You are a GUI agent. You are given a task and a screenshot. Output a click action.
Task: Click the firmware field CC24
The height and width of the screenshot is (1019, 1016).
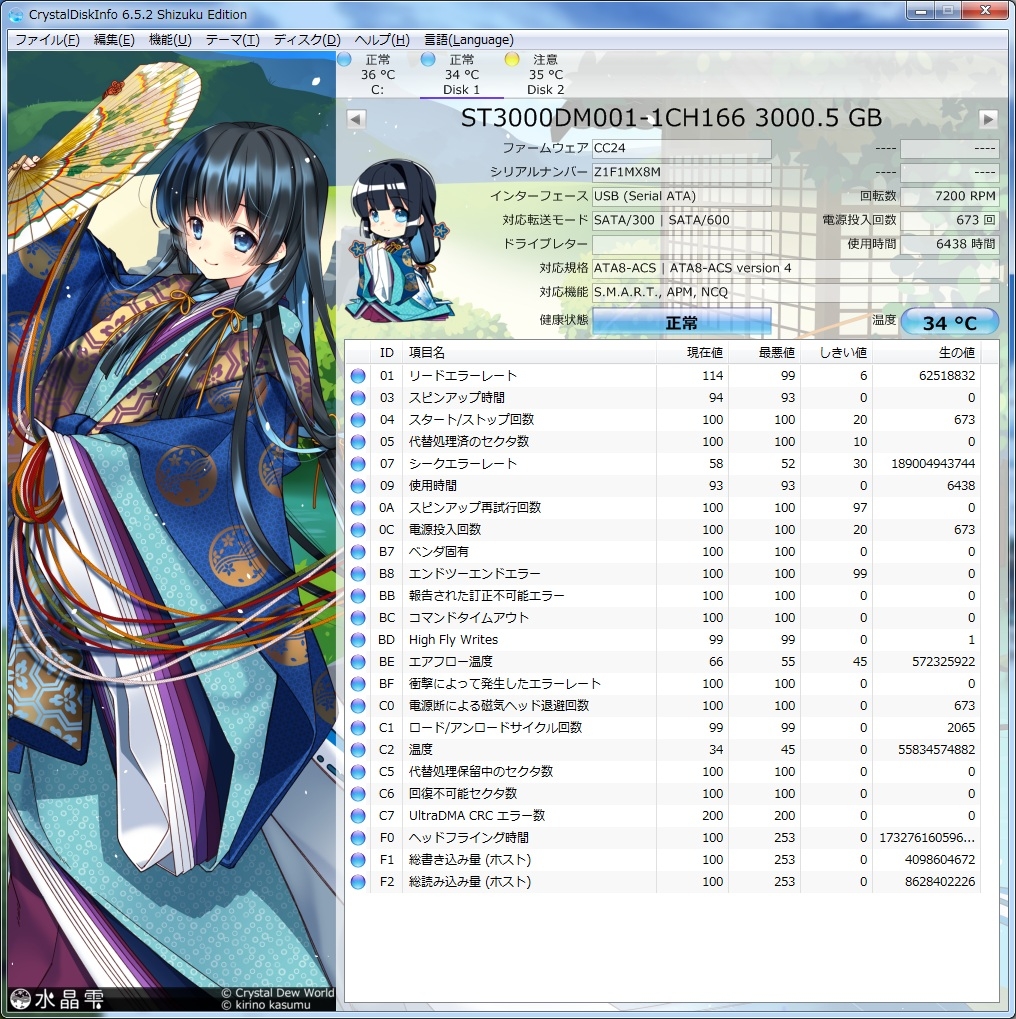click(x=681, y=148)
